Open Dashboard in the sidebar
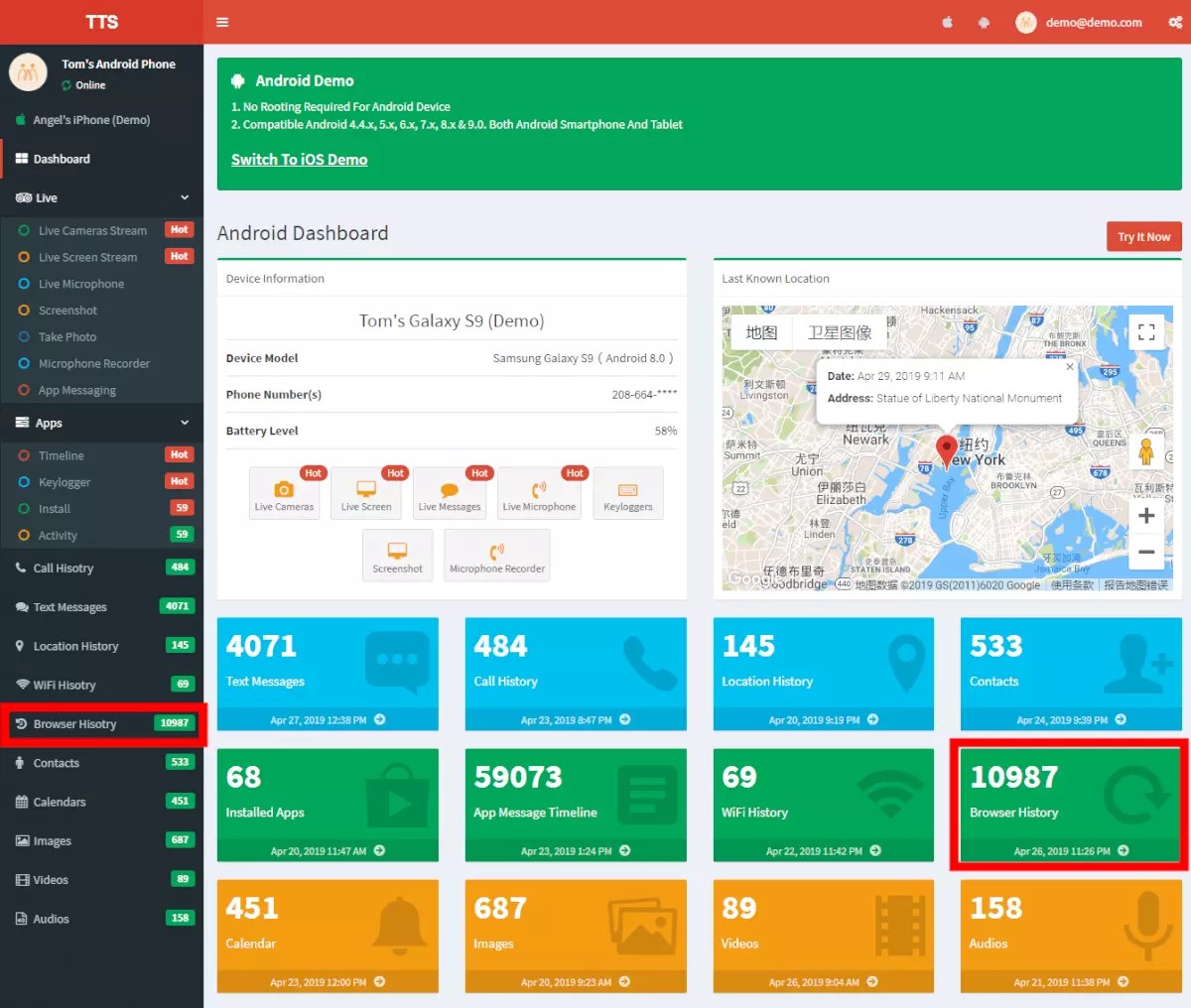 101,159
